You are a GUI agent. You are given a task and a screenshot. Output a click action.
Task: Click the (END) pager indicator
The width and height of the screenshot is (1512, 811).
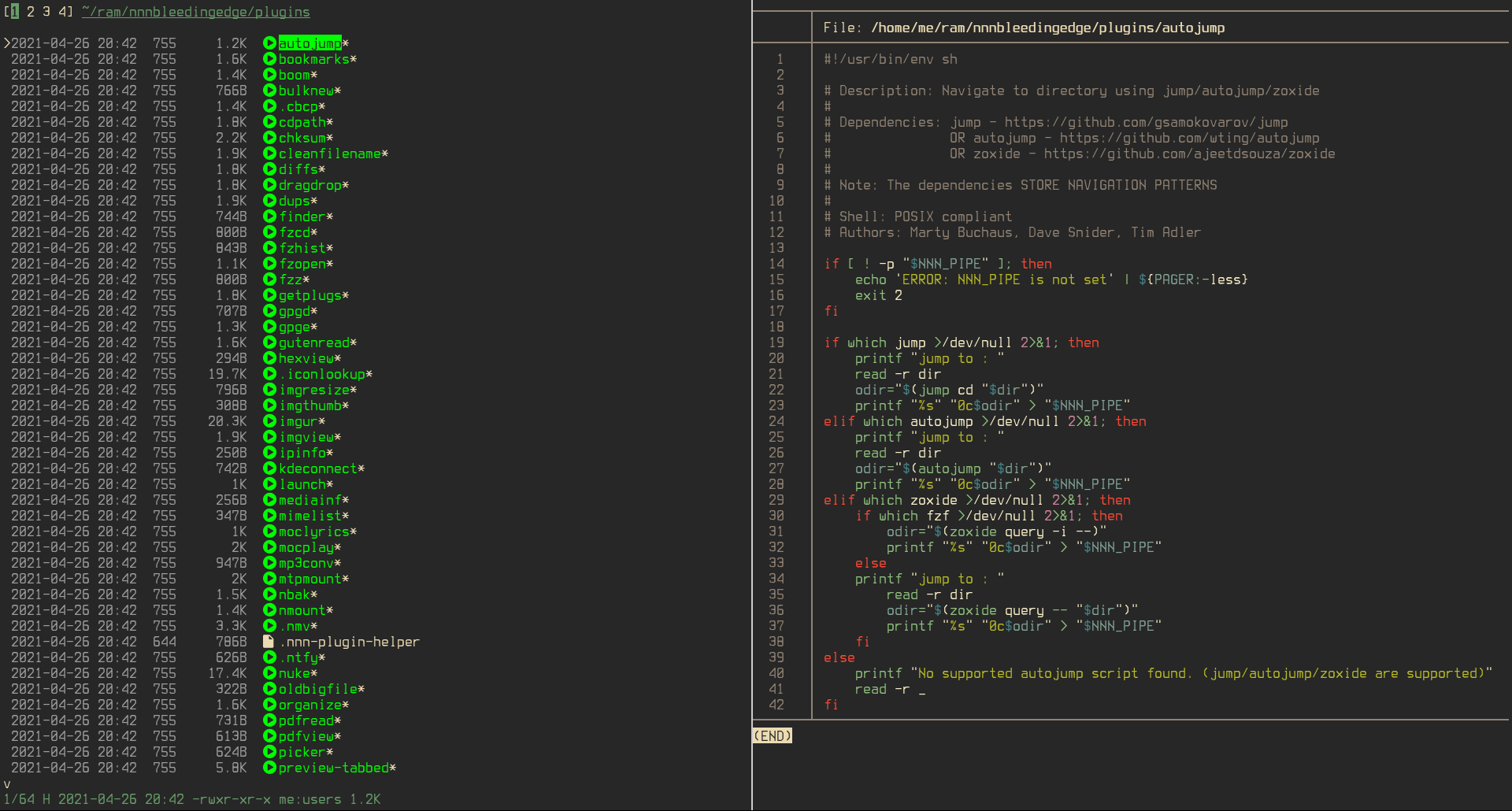coord(772,735)
